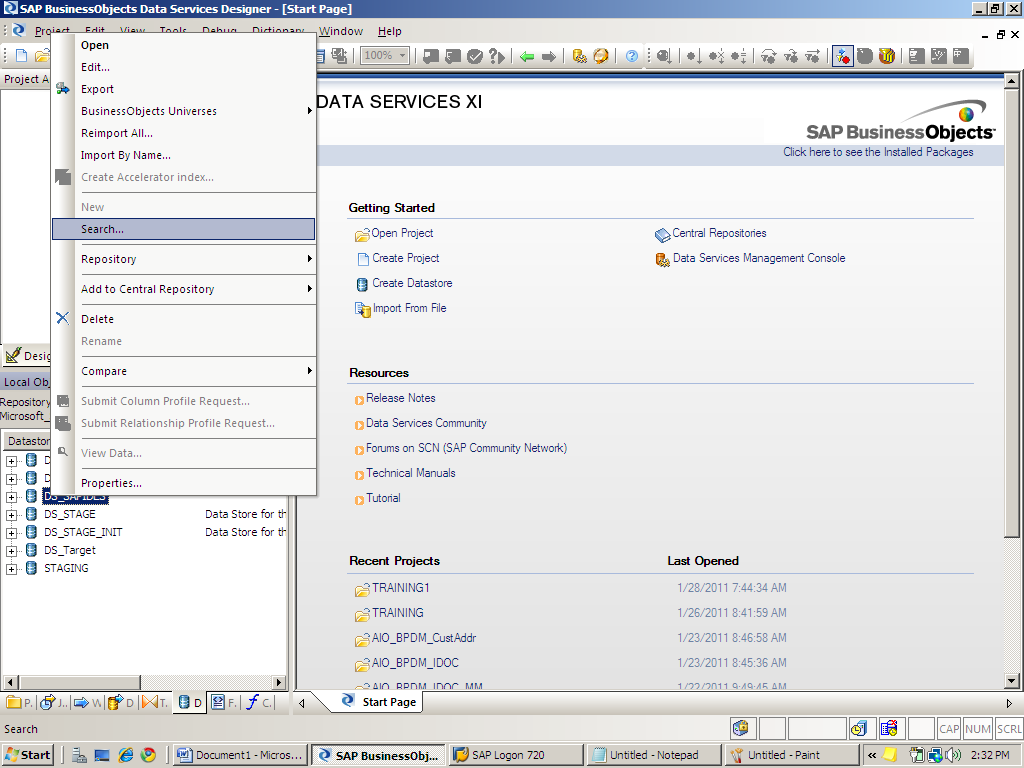Image resolution: width=1024 pixels, height=768 pixels.
Task: Open the Central Repositories link
Action: (x=719, y=233)
